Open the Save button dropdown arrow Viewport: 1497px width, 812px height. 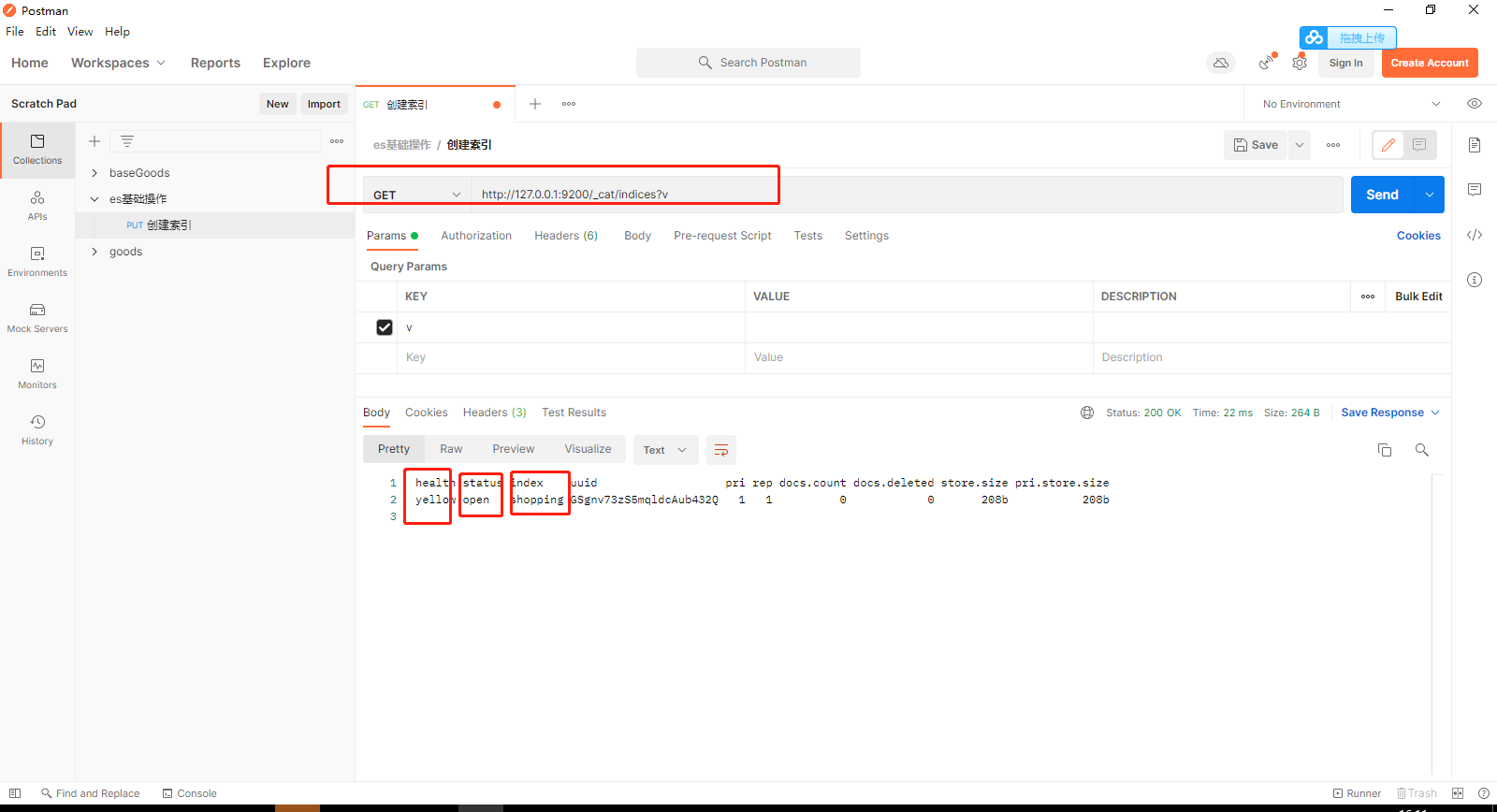tap(1300, 145)
